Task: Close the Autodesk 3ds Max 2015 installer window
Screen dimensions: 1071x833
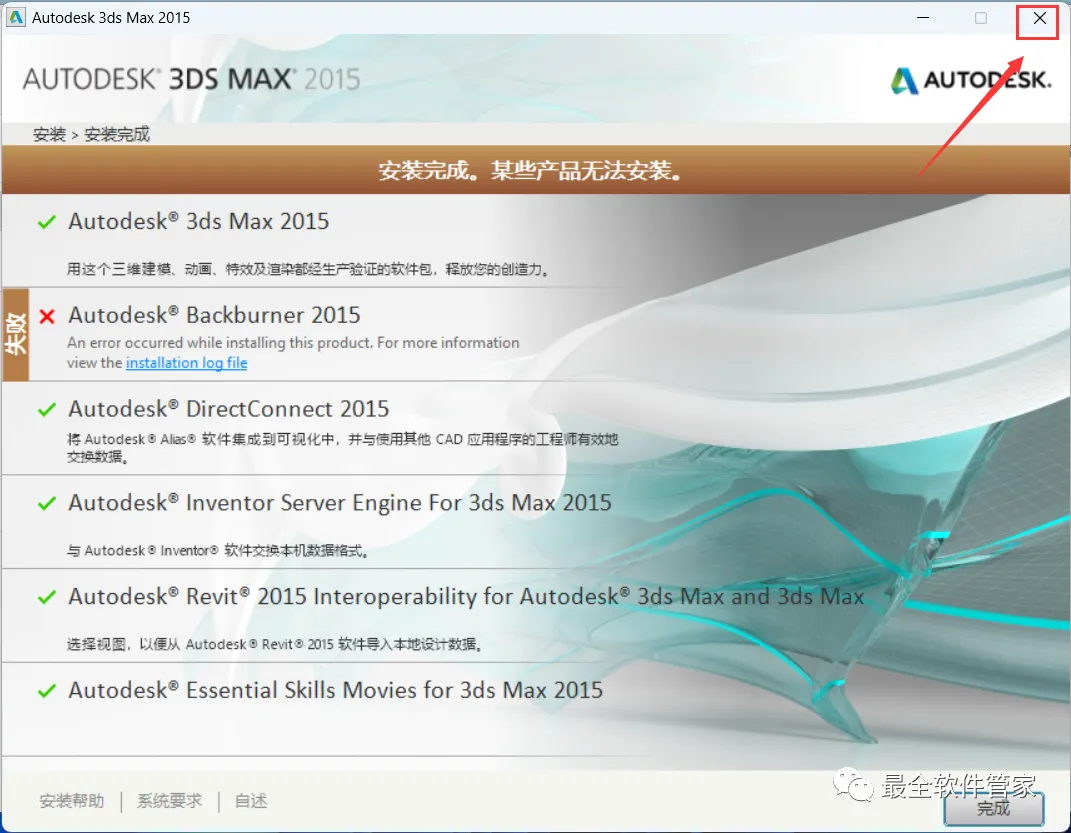Action: 1039,18
